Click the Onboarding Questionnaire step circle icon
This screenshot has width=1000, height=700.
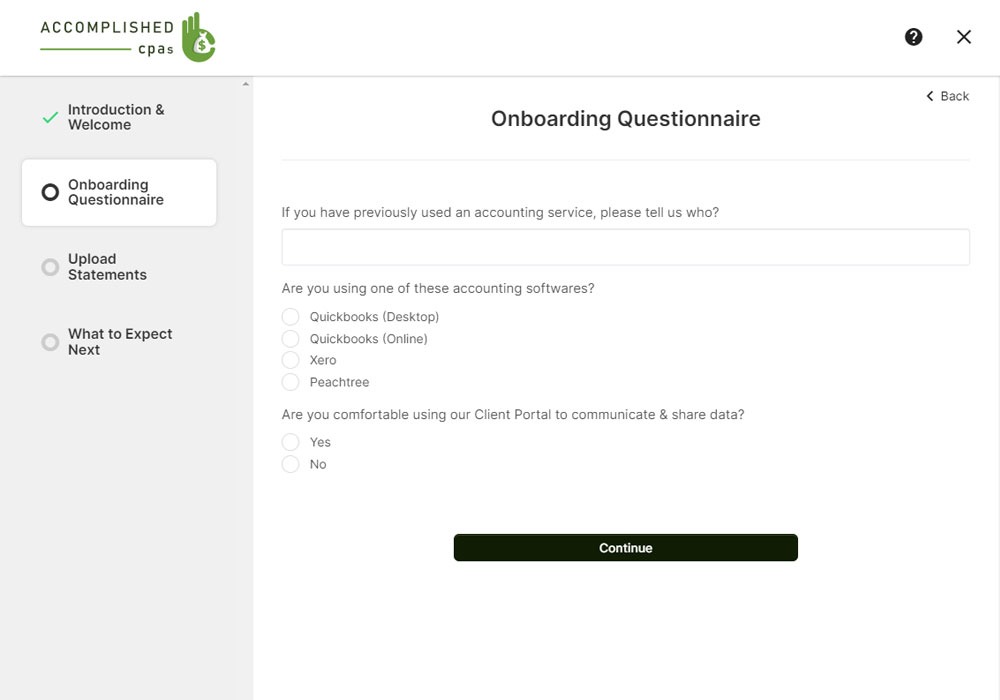click(x=50, y=192)
